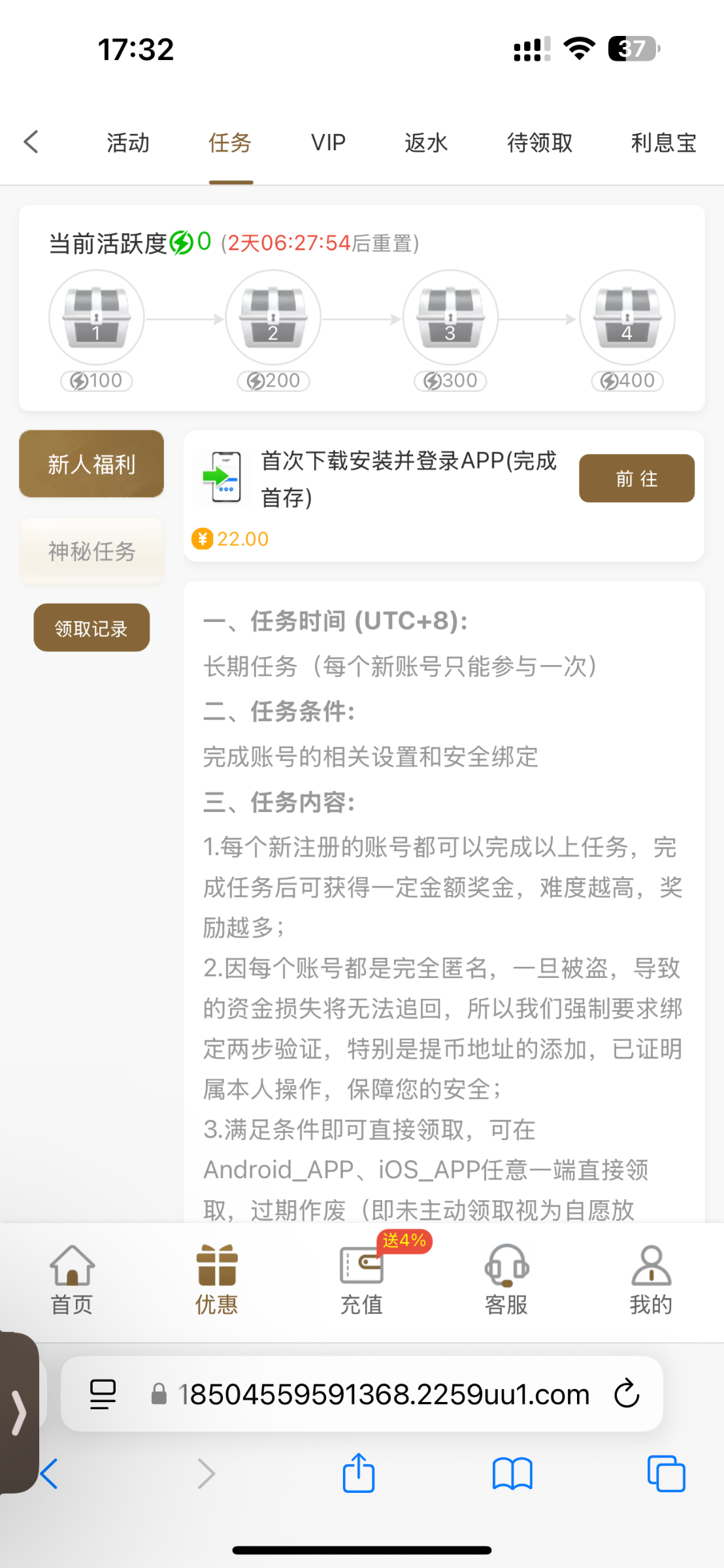This screenshot has width=724, height=1568.
Task: Open Safari tabs overview icon
Action: point(666,1474)
